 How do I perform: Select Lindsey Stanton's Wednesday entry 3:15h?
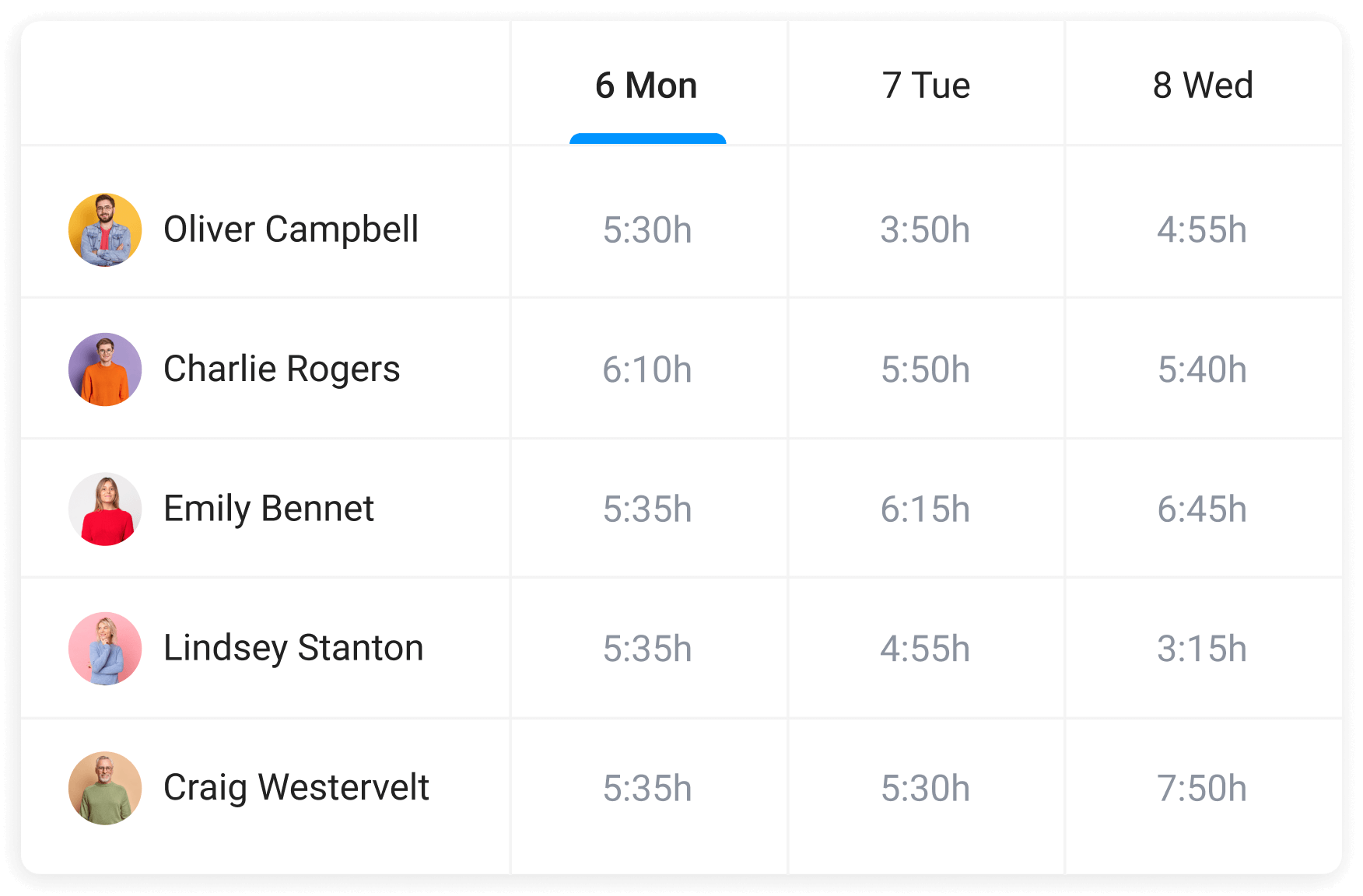pyautogui.click(x=1204, y=648)
